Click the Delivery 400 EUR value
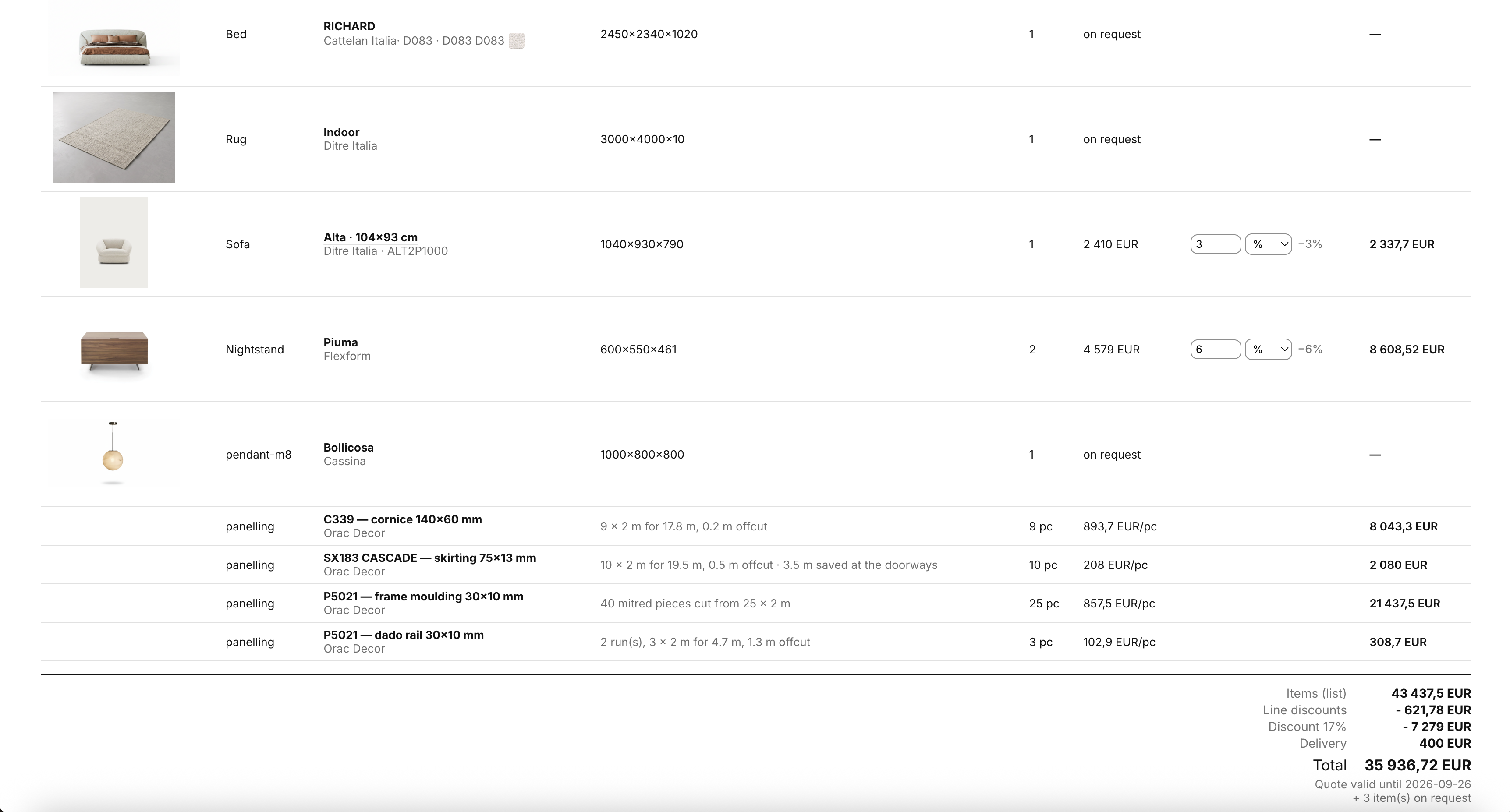 (1445, 743)
